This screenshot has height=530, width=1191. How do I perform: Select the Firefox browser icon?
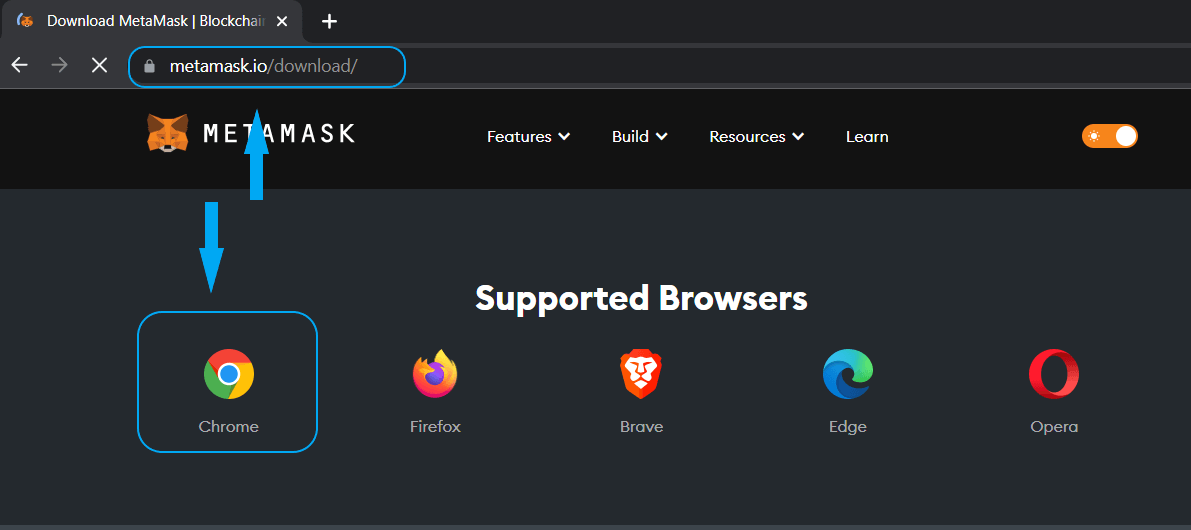(x=435, y=374)
